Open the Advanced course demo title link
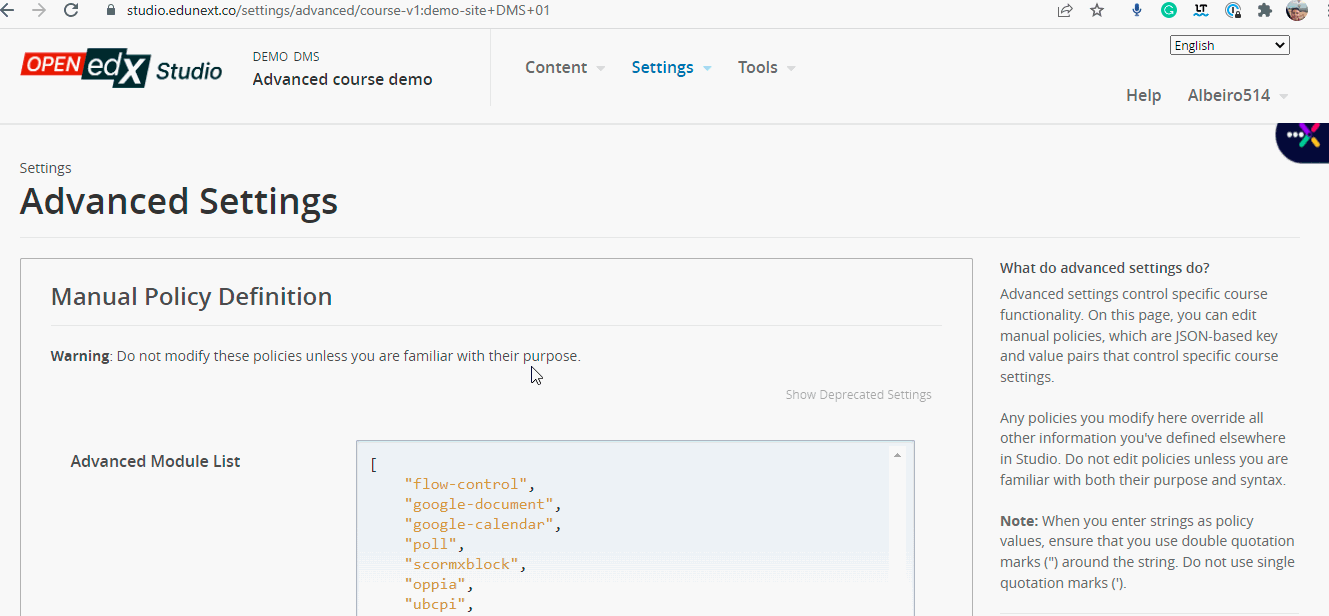The width and height of the screenshot is (1329, 616). coord(342,80)
